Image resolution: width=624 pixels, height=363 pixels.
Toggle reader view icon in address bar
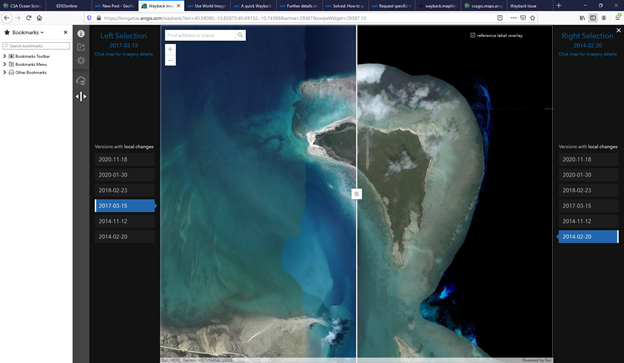(x=500, y=18)
